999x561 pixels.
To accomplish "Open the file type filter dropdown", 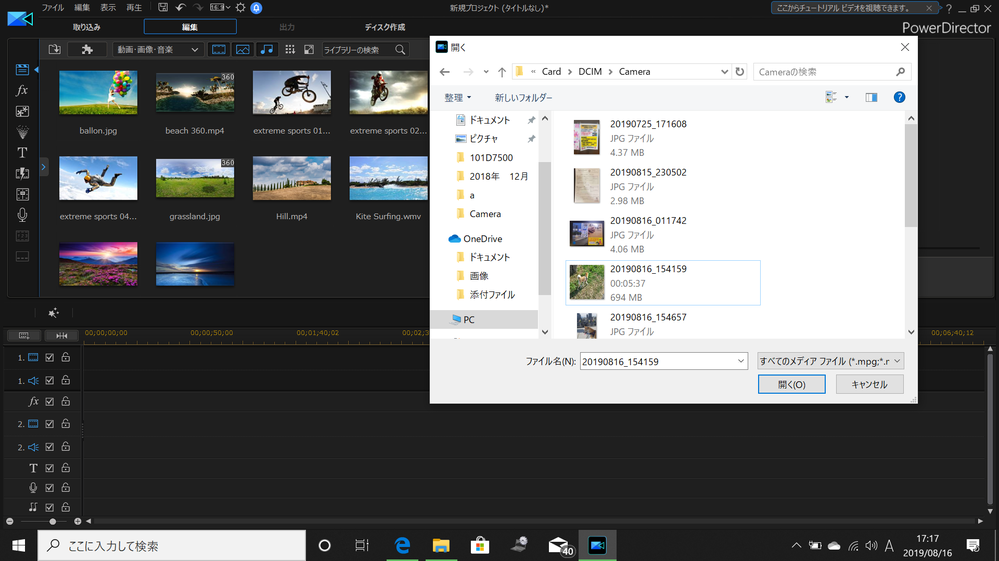I will point(830,361).
